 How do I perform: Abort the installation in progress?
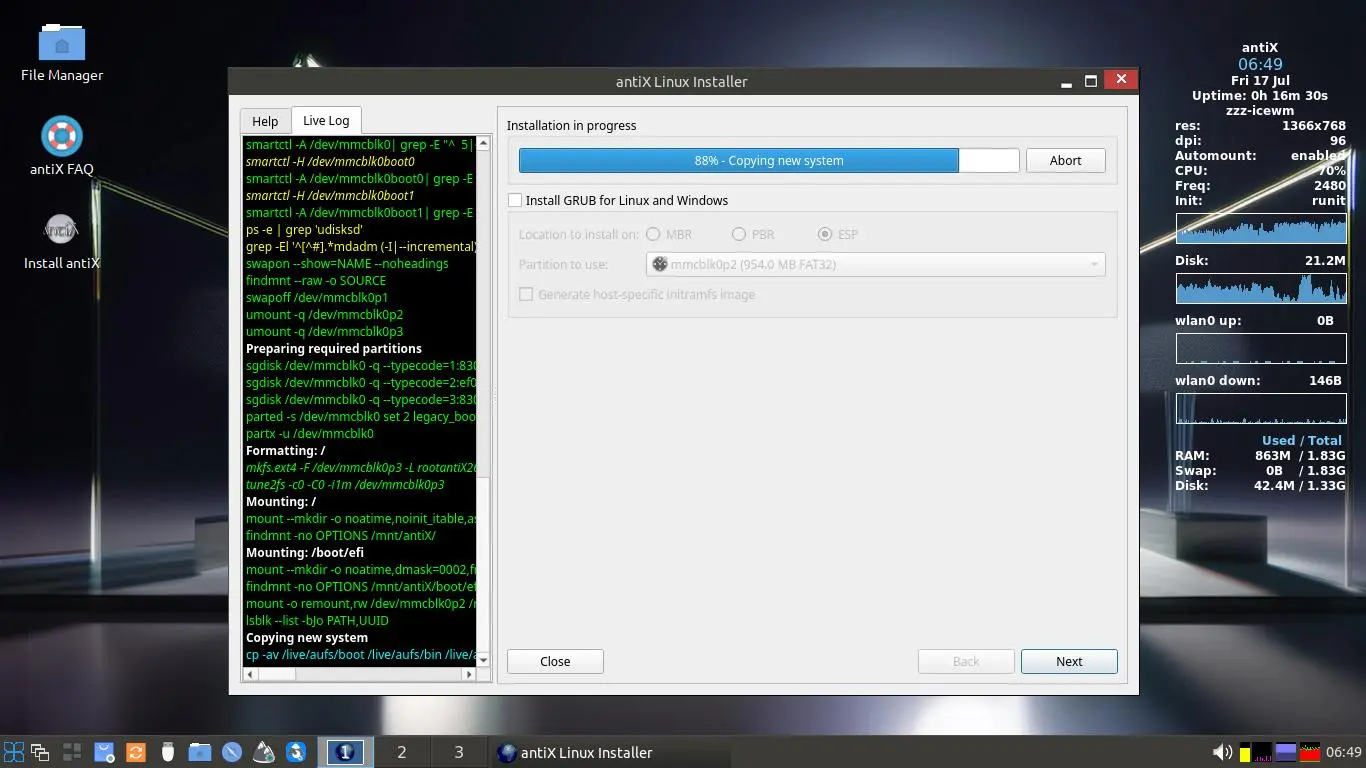click(x=1065, y=160)
